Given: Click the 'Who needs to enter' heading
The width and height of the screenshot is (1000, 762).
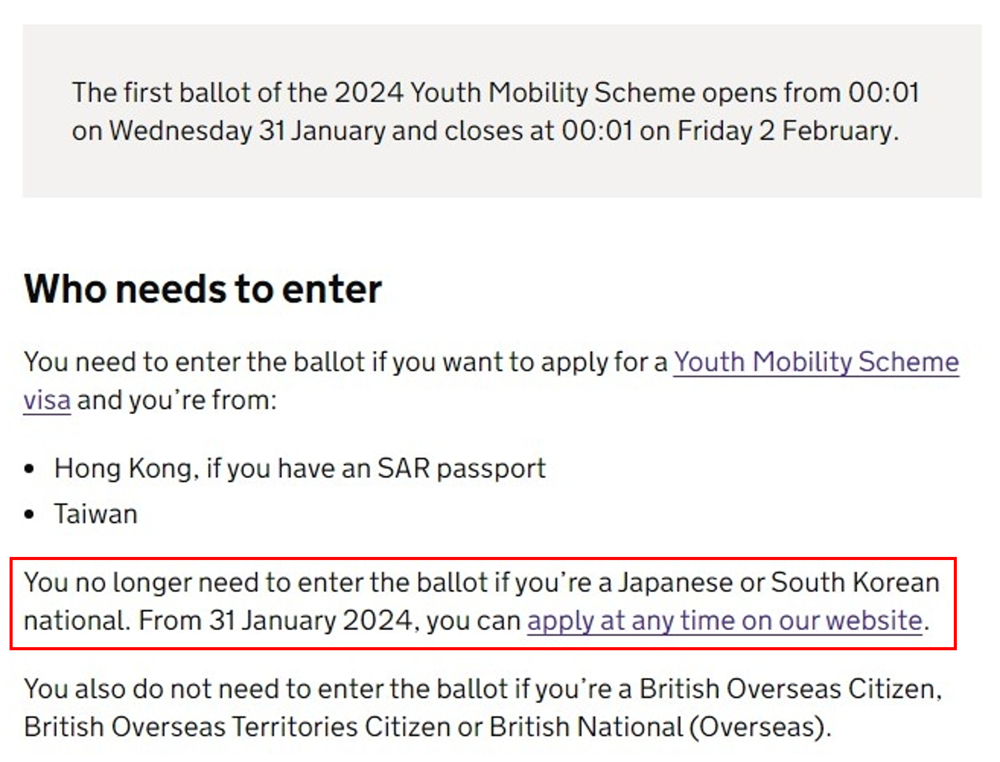Looking at the screenshot, I should click(x=203, y=290).
